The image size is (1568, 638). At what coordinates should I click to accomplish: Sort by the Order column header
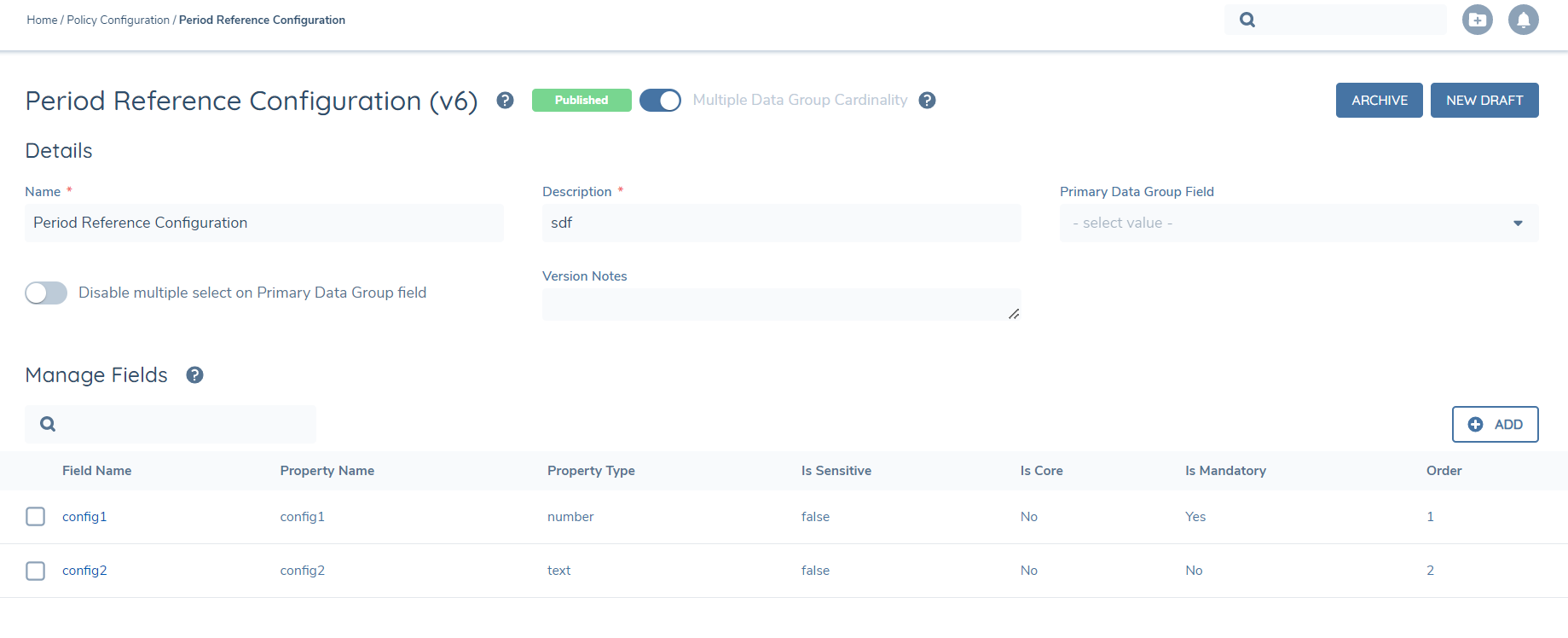pos(1444,471)
